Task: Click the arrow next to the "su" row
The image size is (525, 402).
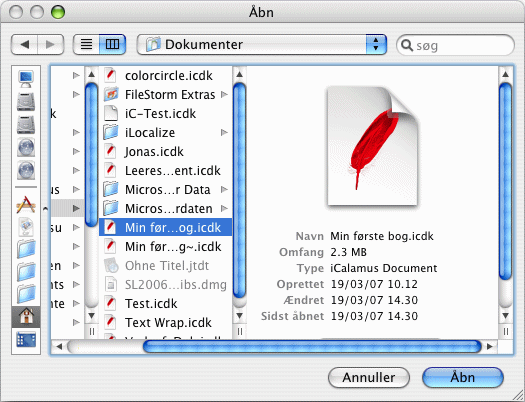Action: (x=76, y=228)
